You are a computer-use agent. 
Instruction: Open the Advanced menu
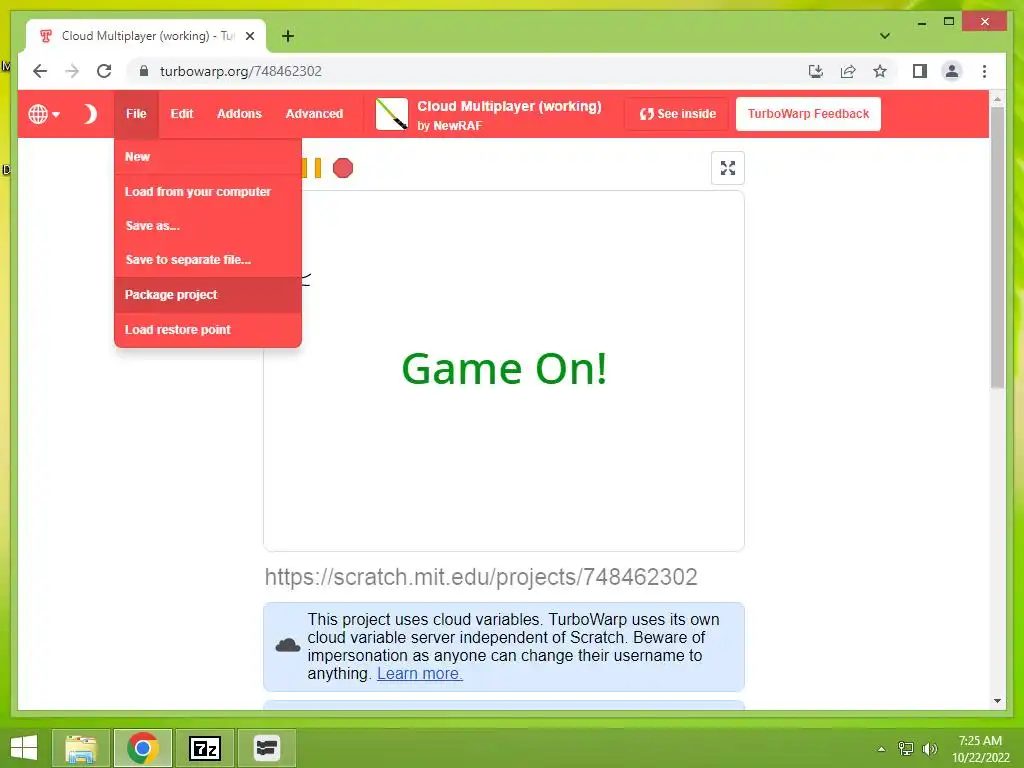(314, 114)
